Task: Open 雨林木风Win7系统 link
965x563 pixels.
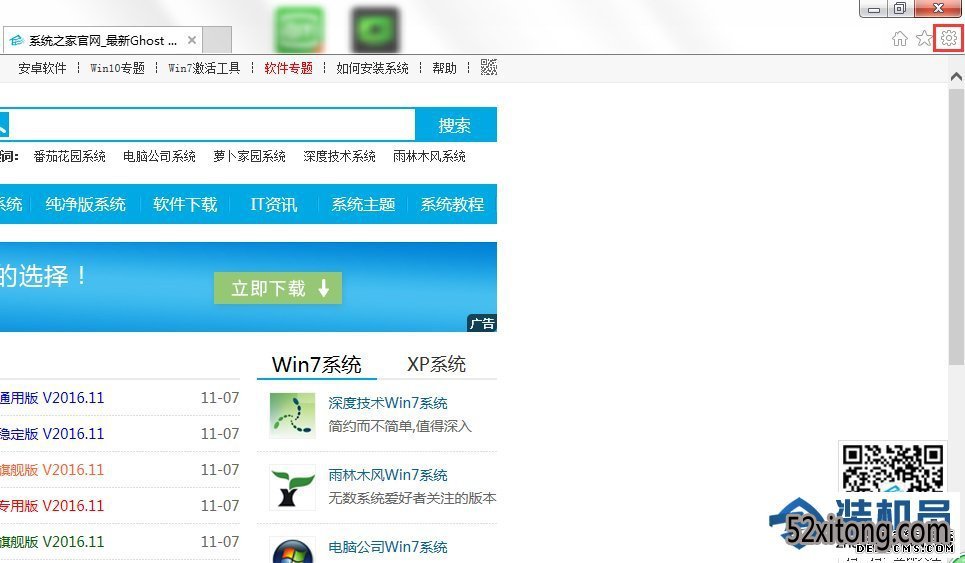Action: [388, 475]
